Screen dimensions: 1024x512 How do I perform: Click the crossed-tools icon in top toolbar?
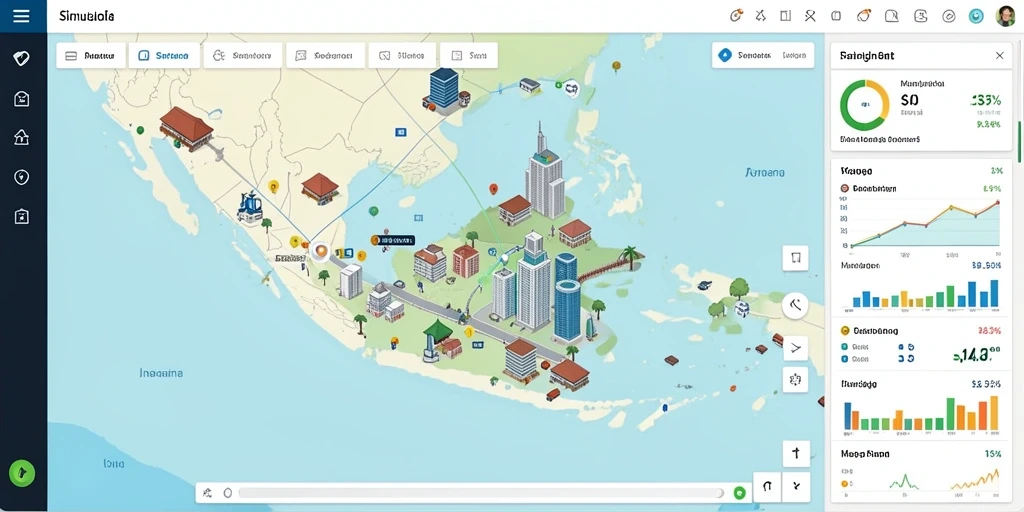click(810, 16)
